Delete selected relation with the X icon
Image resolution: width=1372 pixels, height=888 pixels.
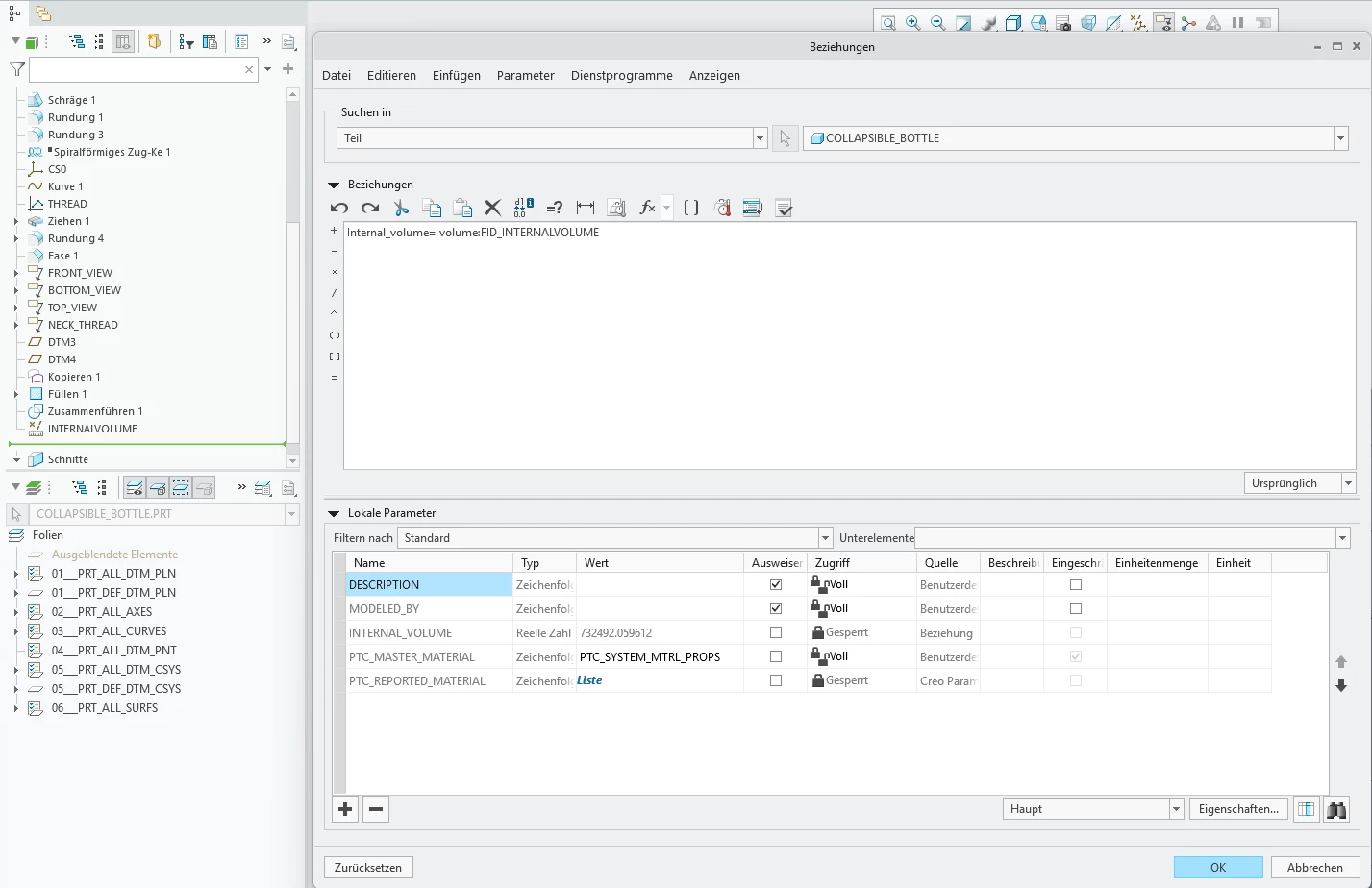pyautogui.click(x=492, y=208)
